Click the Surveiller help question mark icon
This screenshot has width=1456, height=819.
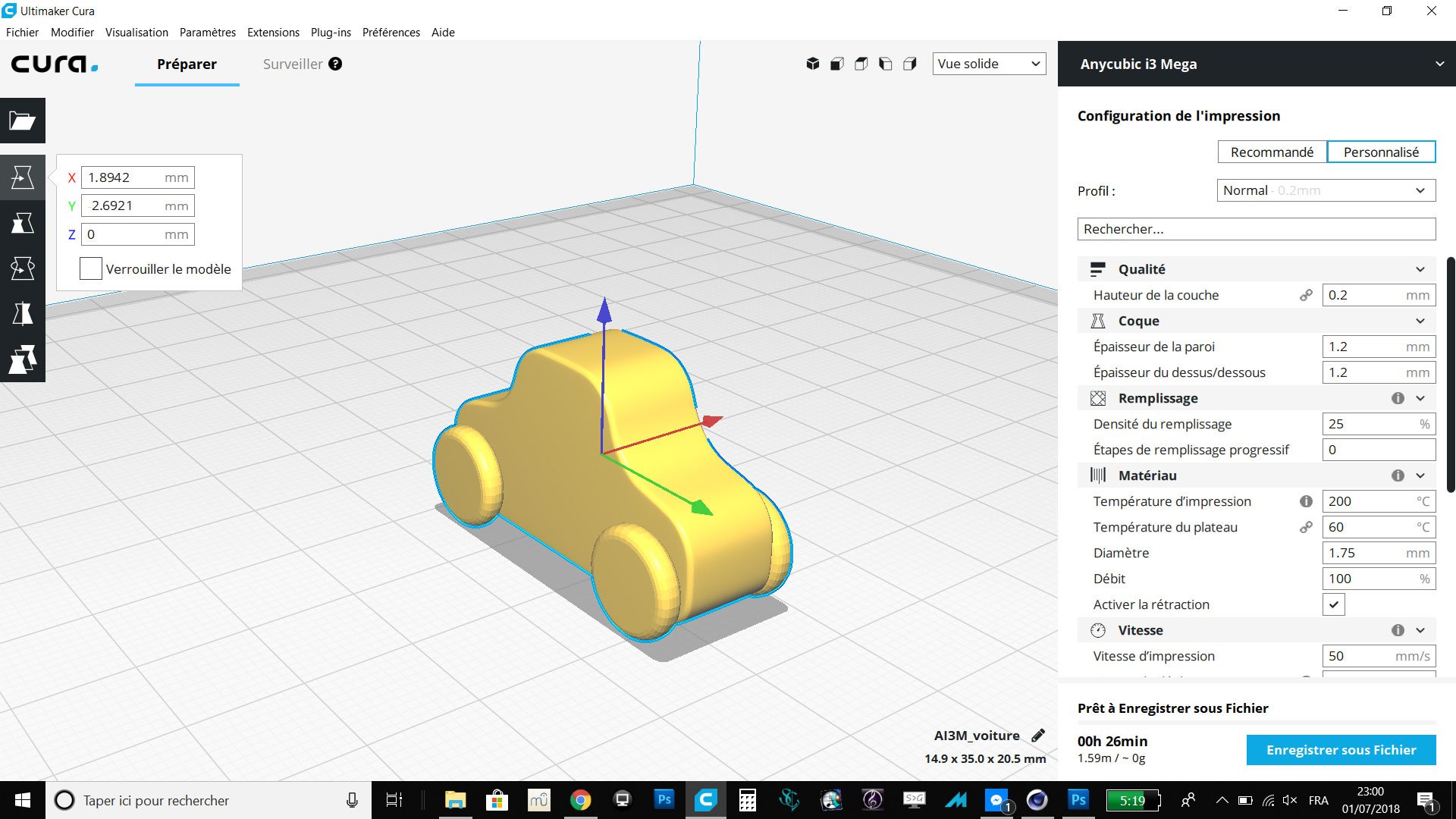(x=335, y=64)
